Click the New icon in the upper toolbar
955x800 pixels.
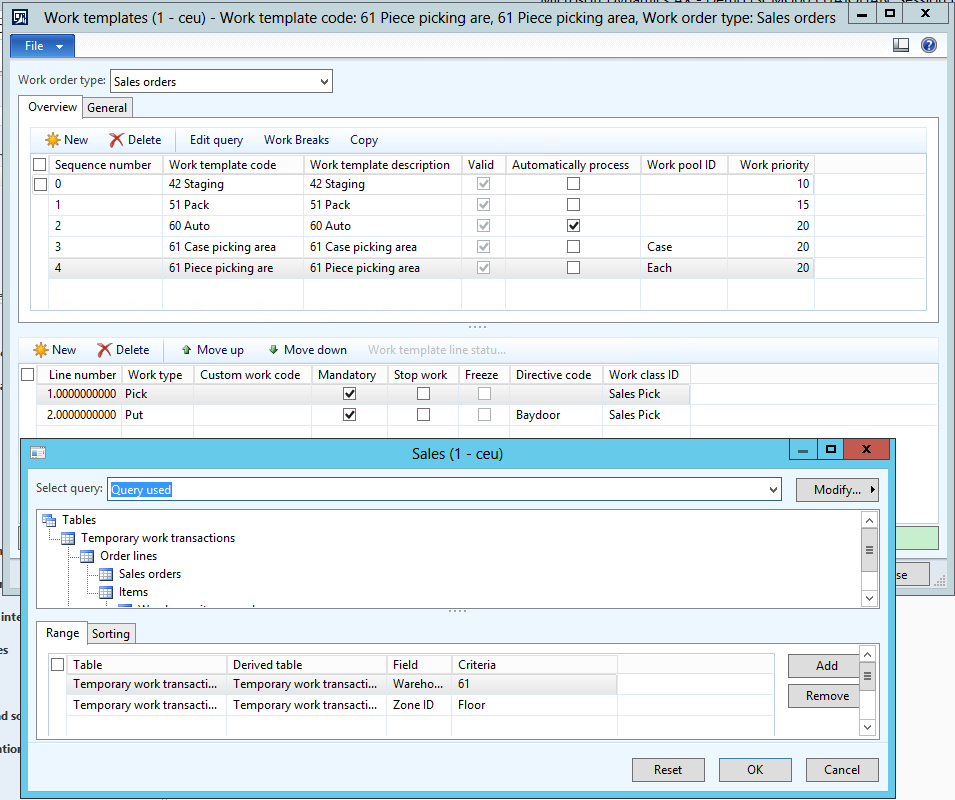coord(53,140)
